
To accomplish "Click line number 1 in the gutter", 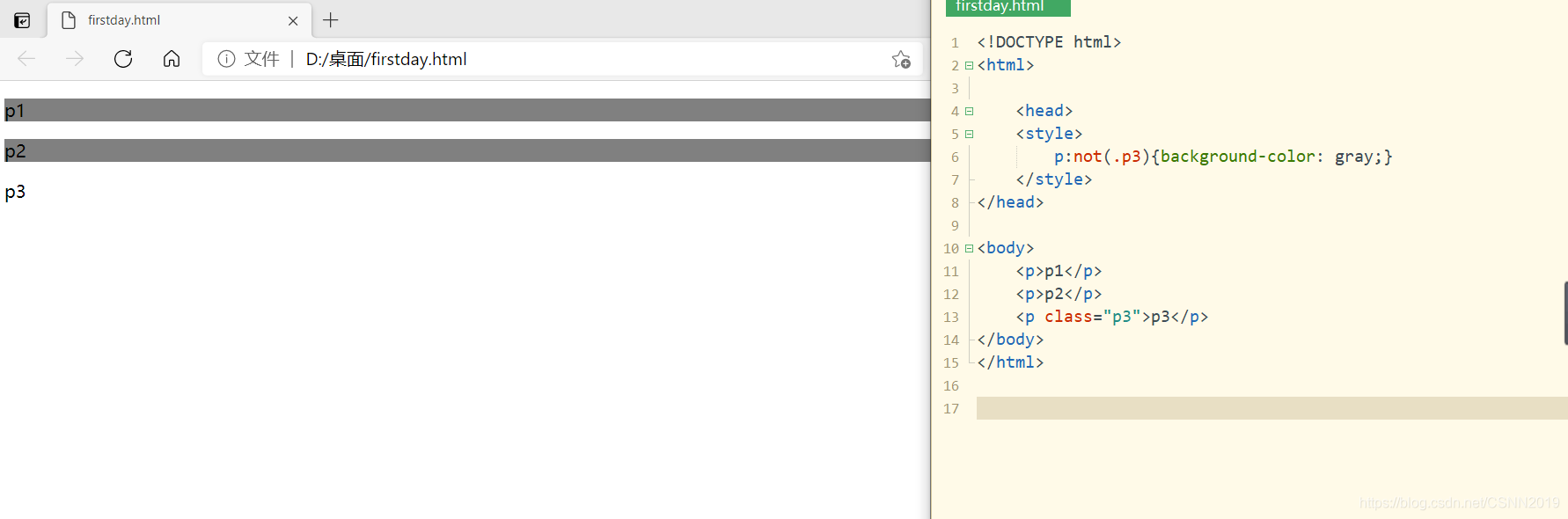I will pos(955,42).
